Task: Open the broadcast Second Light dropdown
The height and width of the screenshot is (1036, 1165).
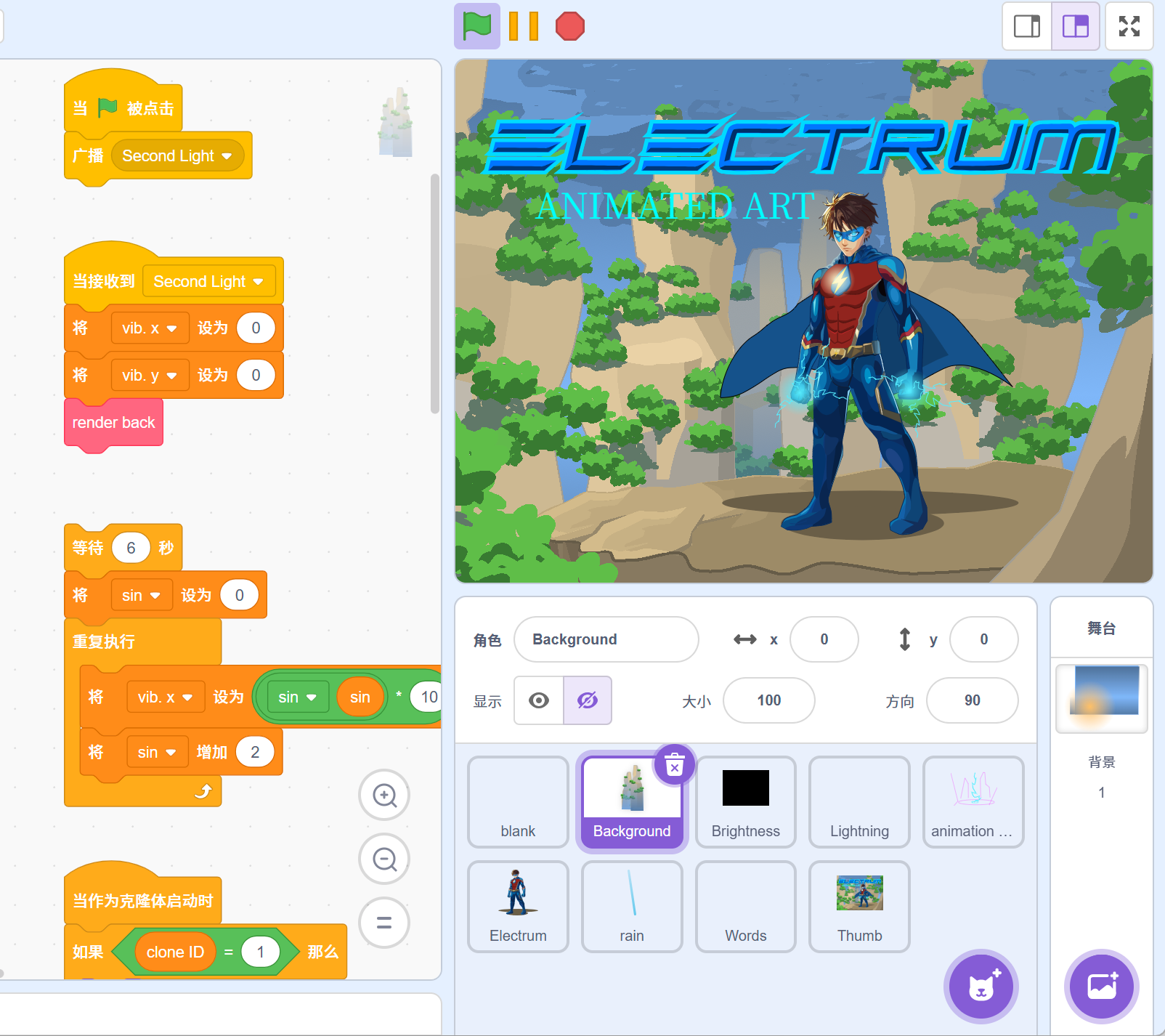Action: point(227,156)
